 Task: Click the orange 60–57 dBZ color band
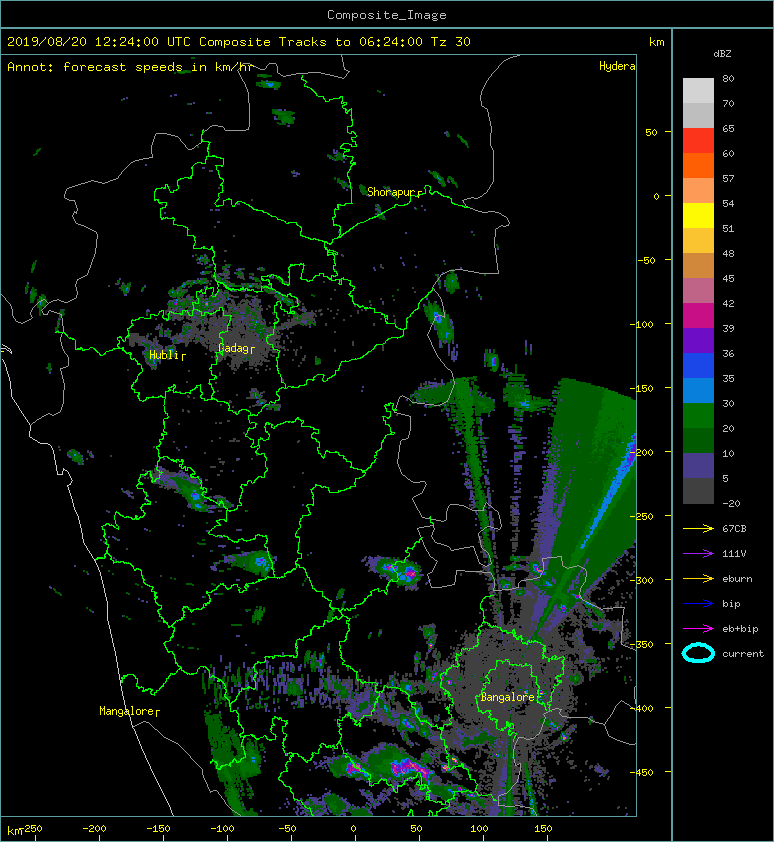click(x=698, y=166)
